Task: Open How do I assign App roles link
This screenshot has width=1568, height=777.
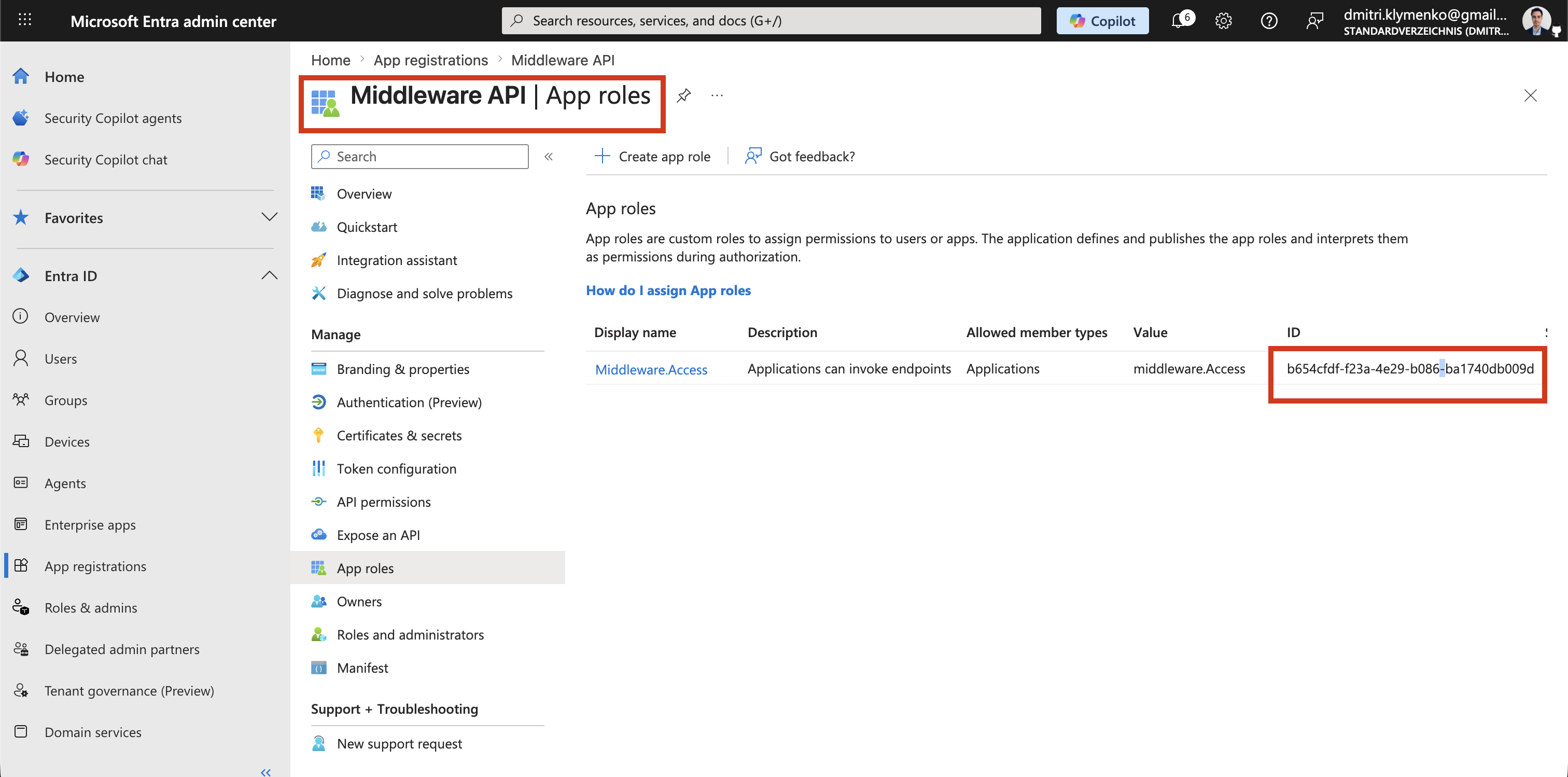Action: pos(668,290)
